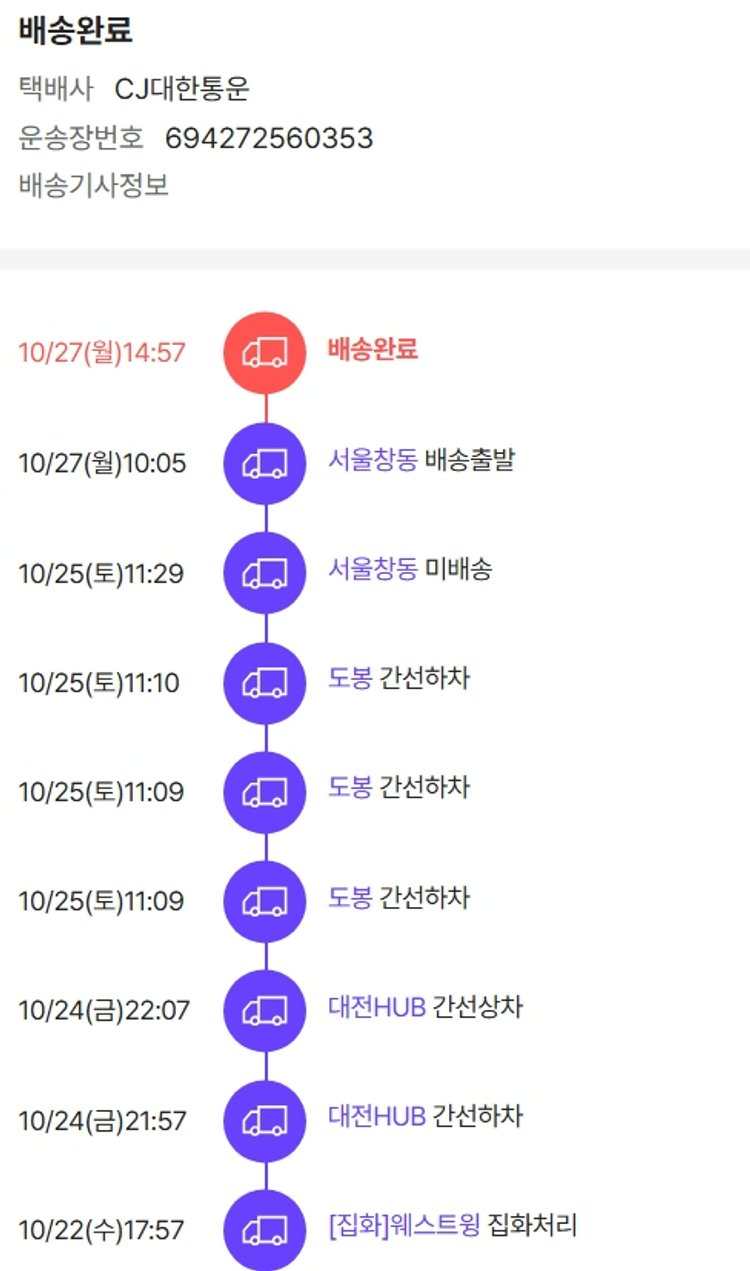Click the 10/22(수)17:57 timestamp
The width and height of the screenshot is (750, 1271).
[102, 1231]
